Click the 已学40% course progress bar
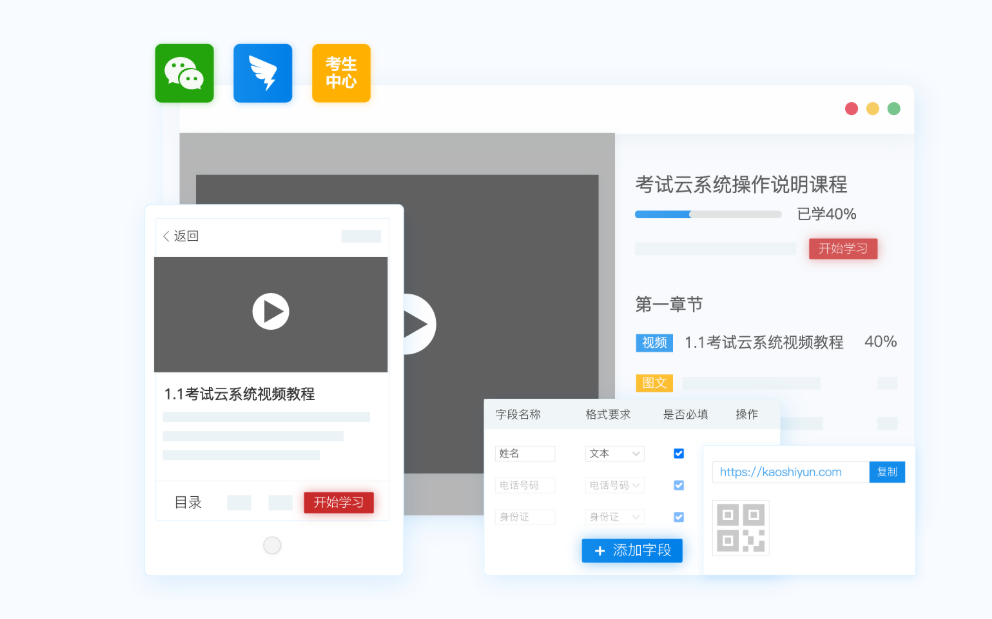Image resolution: width=992 pixels, height=619 pixels. pos(708,214)
